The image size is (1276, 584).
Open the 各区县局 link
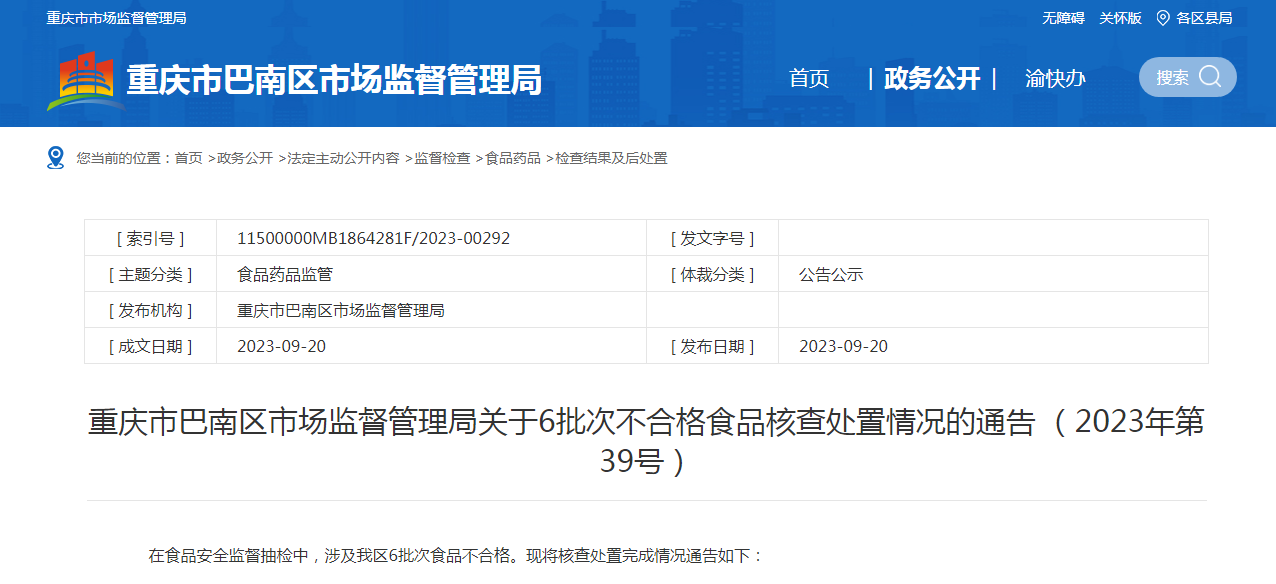[x=1204, y=18]
